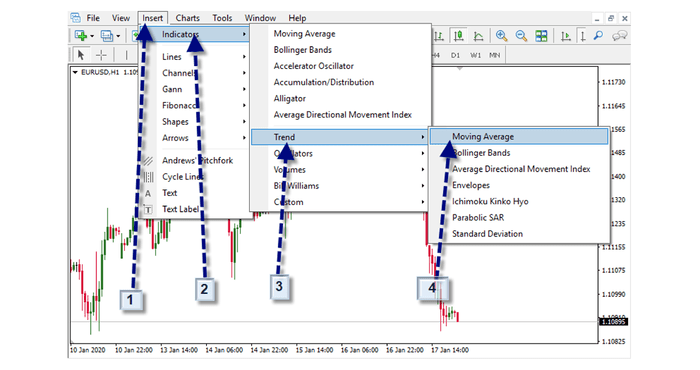Expand the Trend submenu
The height and width of the screenshot is (370, 700).
coord(339,137)
